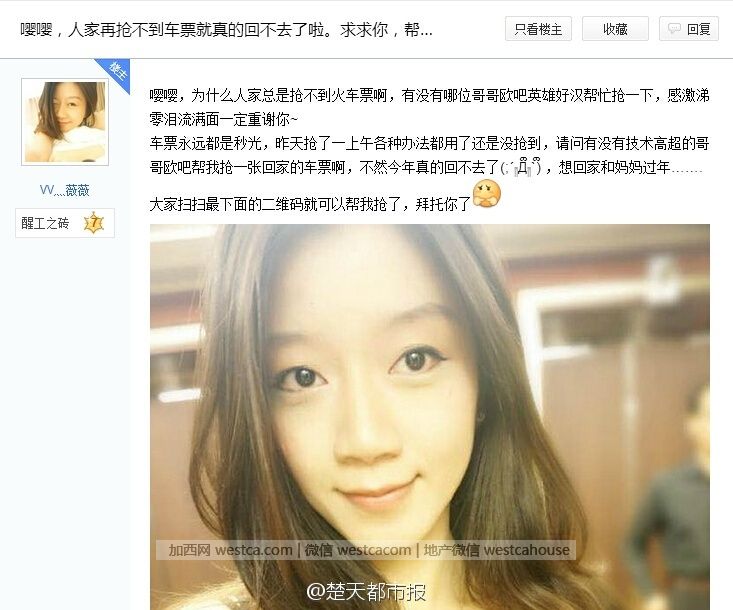Click the sad kaomoji emoticon in the text
This screenshot has width=733, height=610.
[x=520, y=167]
